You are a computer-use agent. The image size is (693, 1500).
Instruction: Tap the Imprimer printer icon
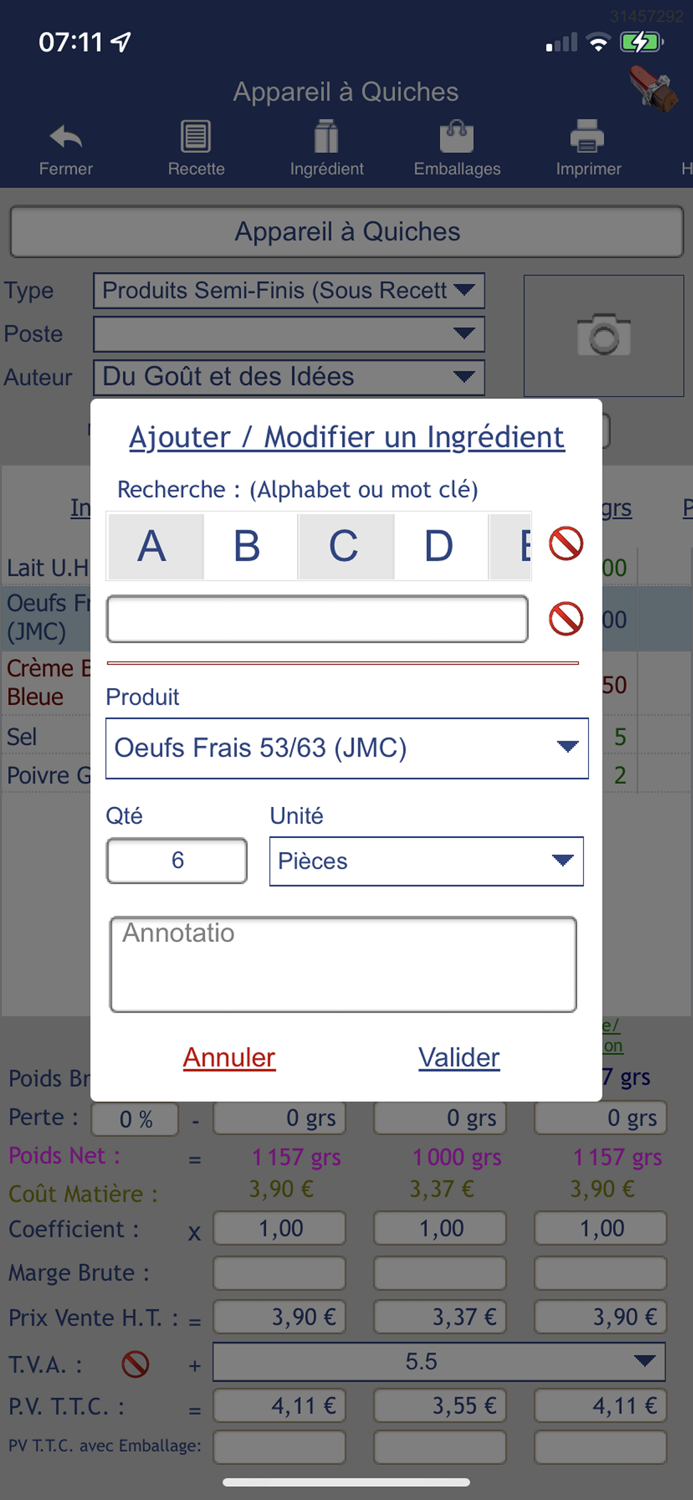[587, 136]
